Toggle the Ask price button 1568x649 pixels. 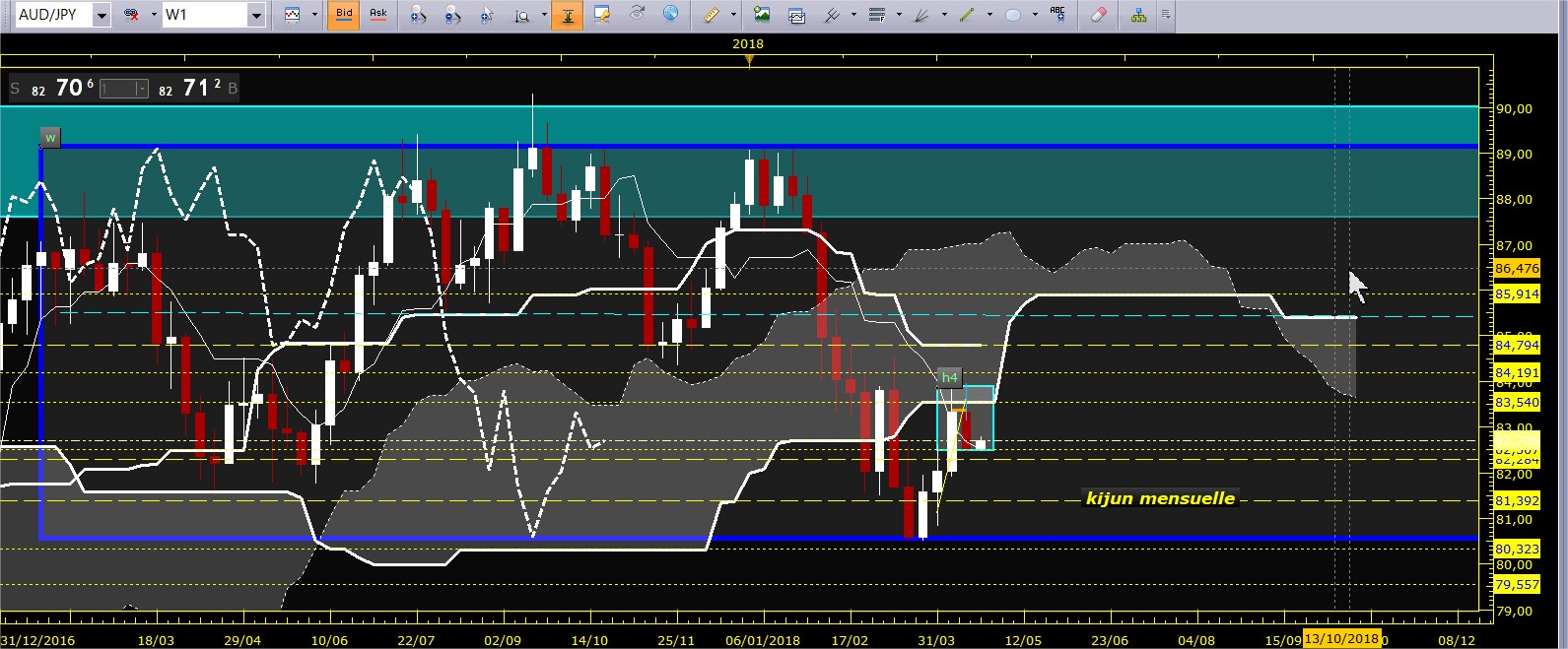coord(377,15)
